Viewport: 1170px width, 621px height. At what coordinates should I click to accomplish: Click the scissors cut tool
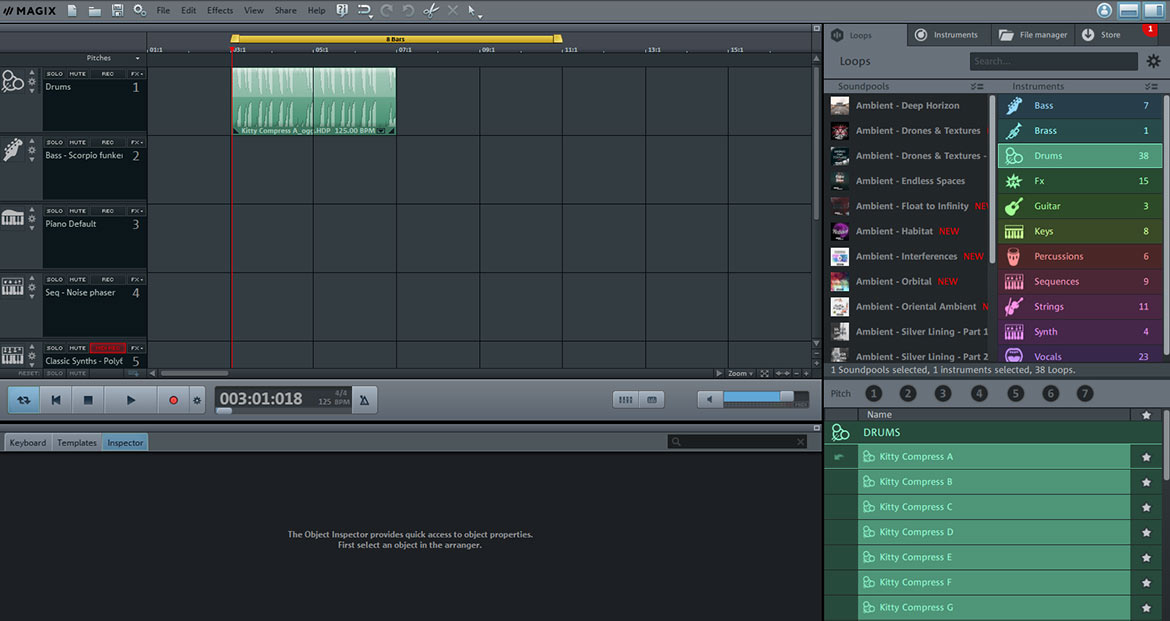430,11
